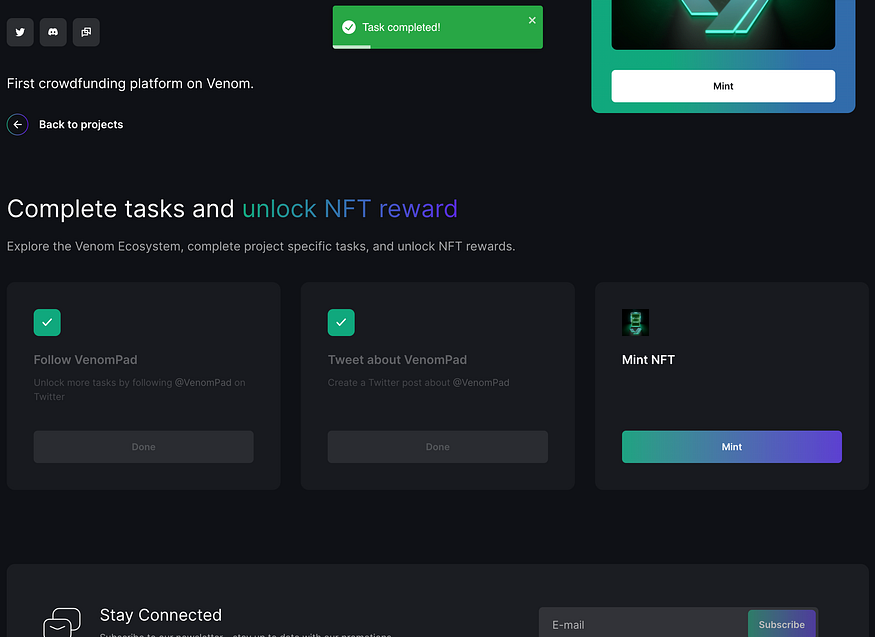Screen dimensions: 875x637
Task: Click @VenomPad link in Follow task
Action: 203,383
